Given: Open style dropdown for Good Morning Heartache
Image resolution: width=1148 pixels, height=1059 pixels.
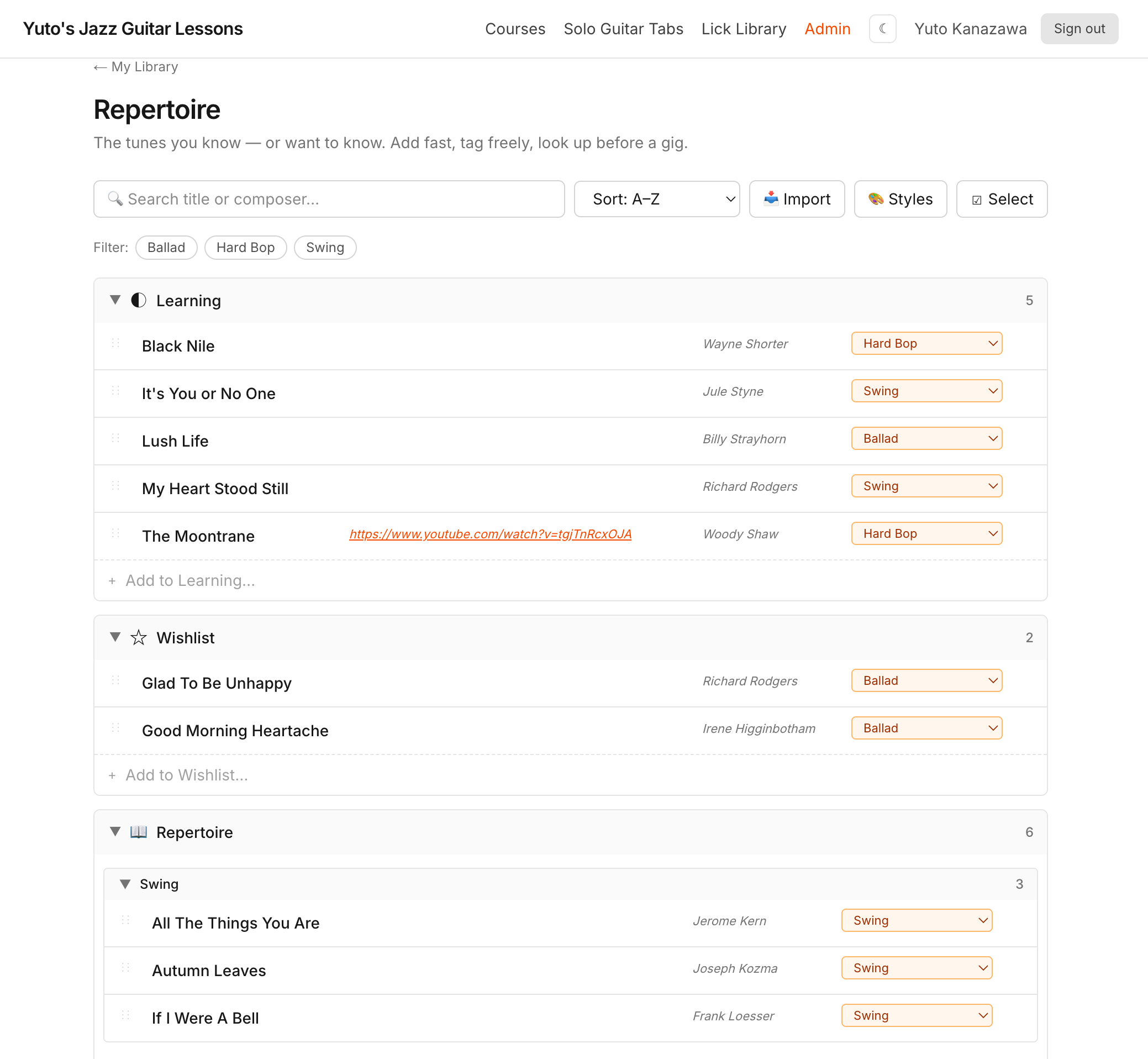Looking at the screenshot, I should pyautogui.click(x=926, y=728).
